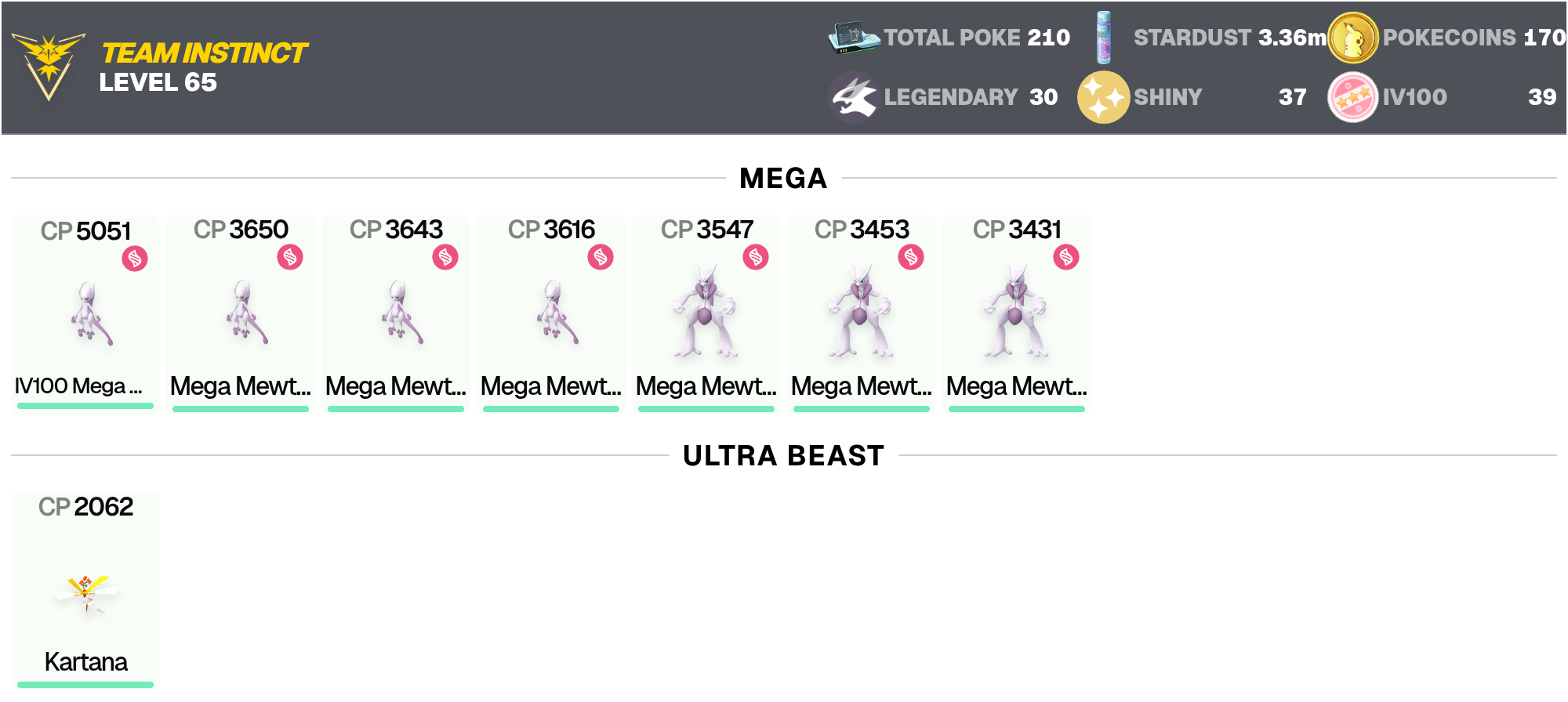Click the MEGA section heading
The height and width of the screenshot is (702, 1568).
[x=783, y=179]
